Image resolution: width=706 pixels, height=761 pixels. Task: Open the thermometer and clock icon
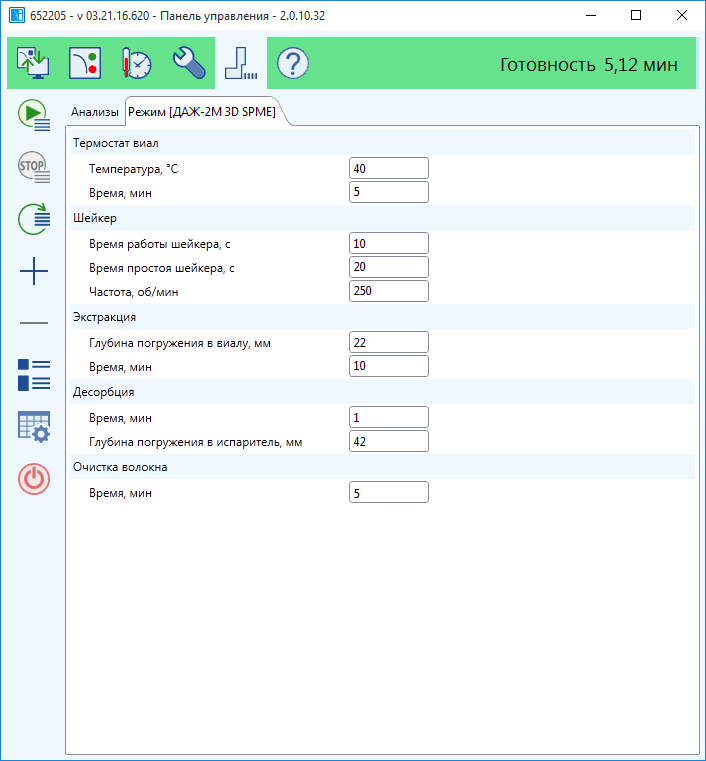[137, 63]
